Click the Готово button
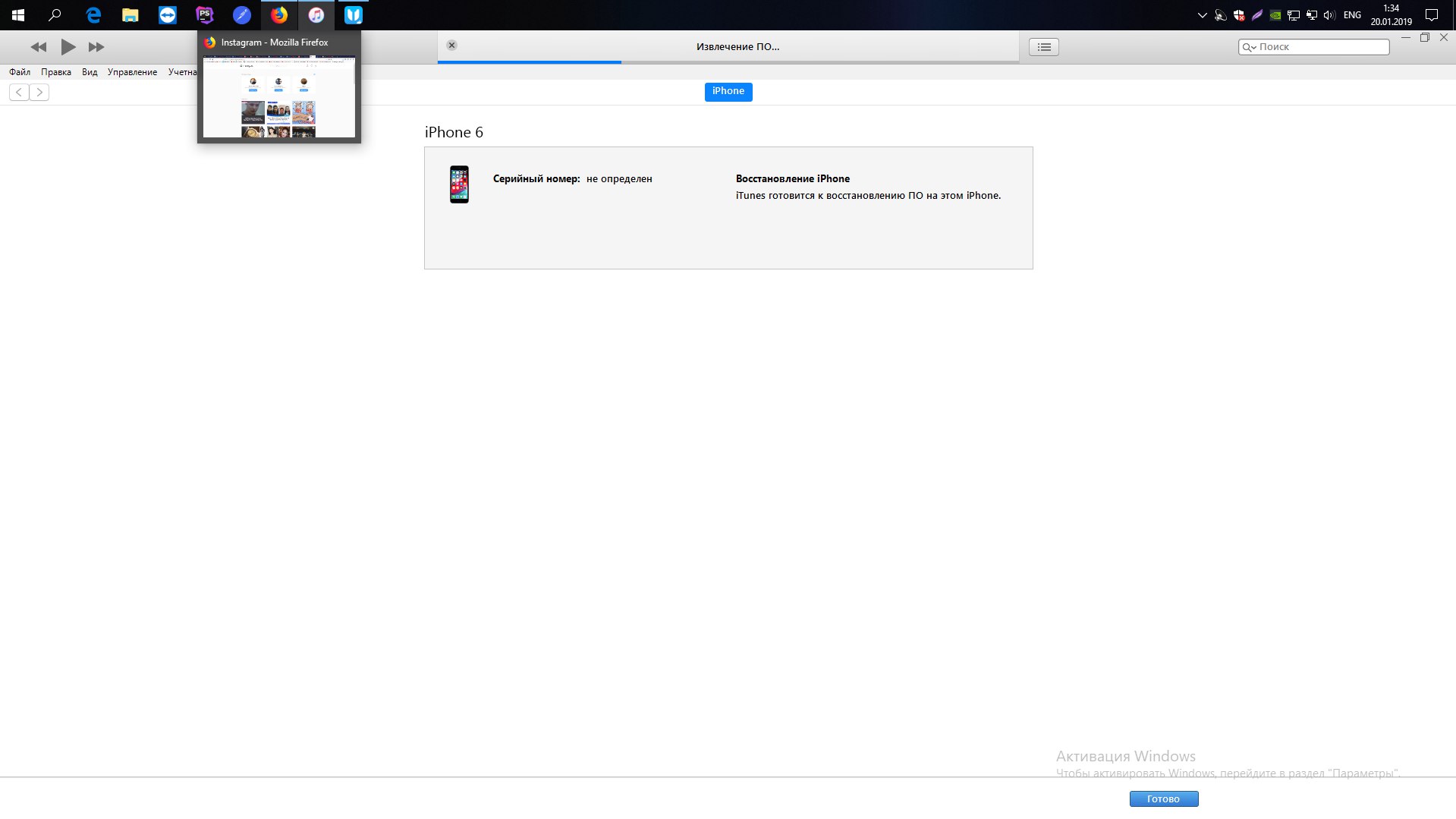Screen dimensions: 1456x819 [x=1164, y=799]
